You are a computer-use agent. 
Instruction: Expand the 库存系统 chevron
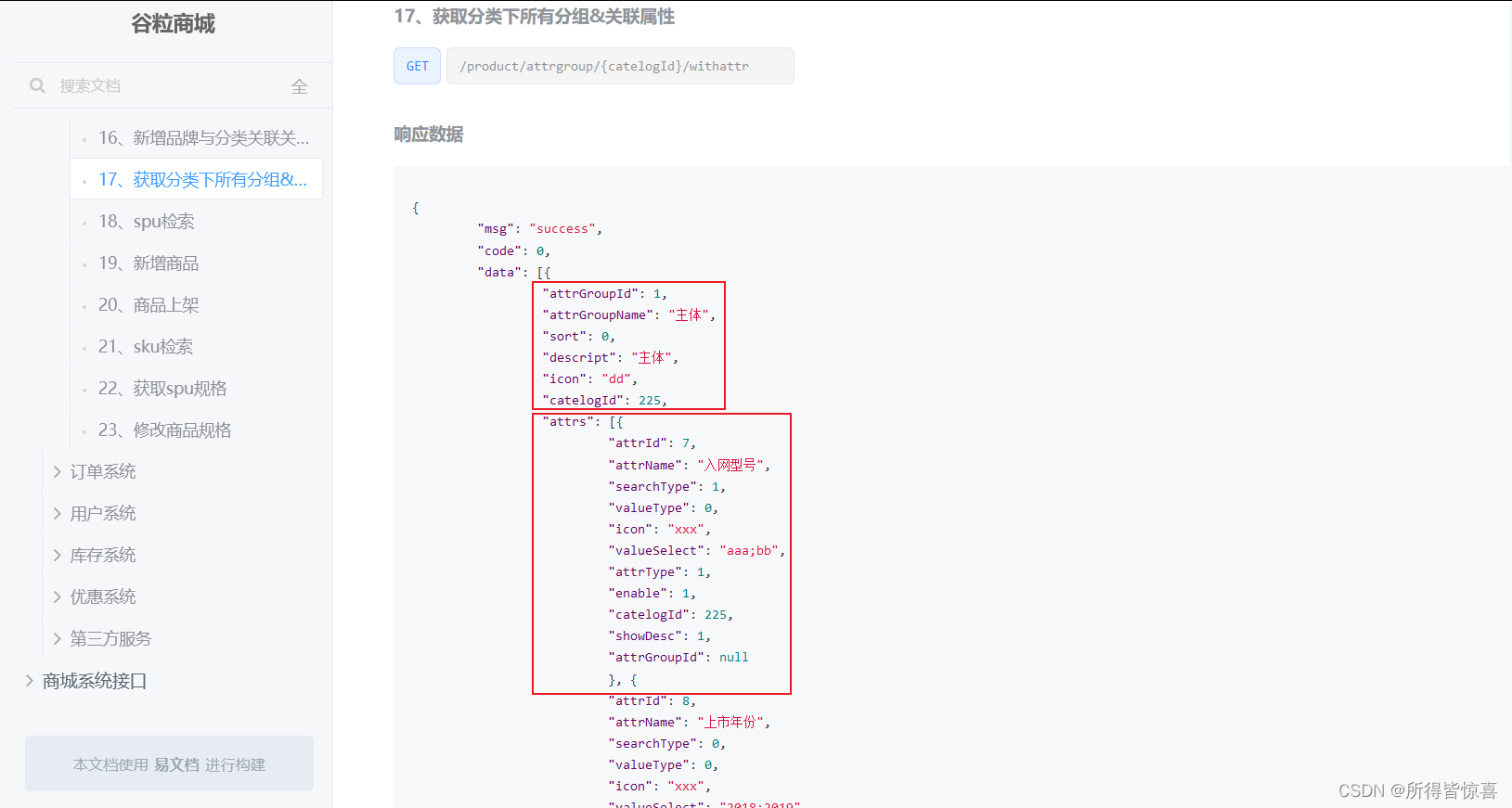tap(58, 556)
